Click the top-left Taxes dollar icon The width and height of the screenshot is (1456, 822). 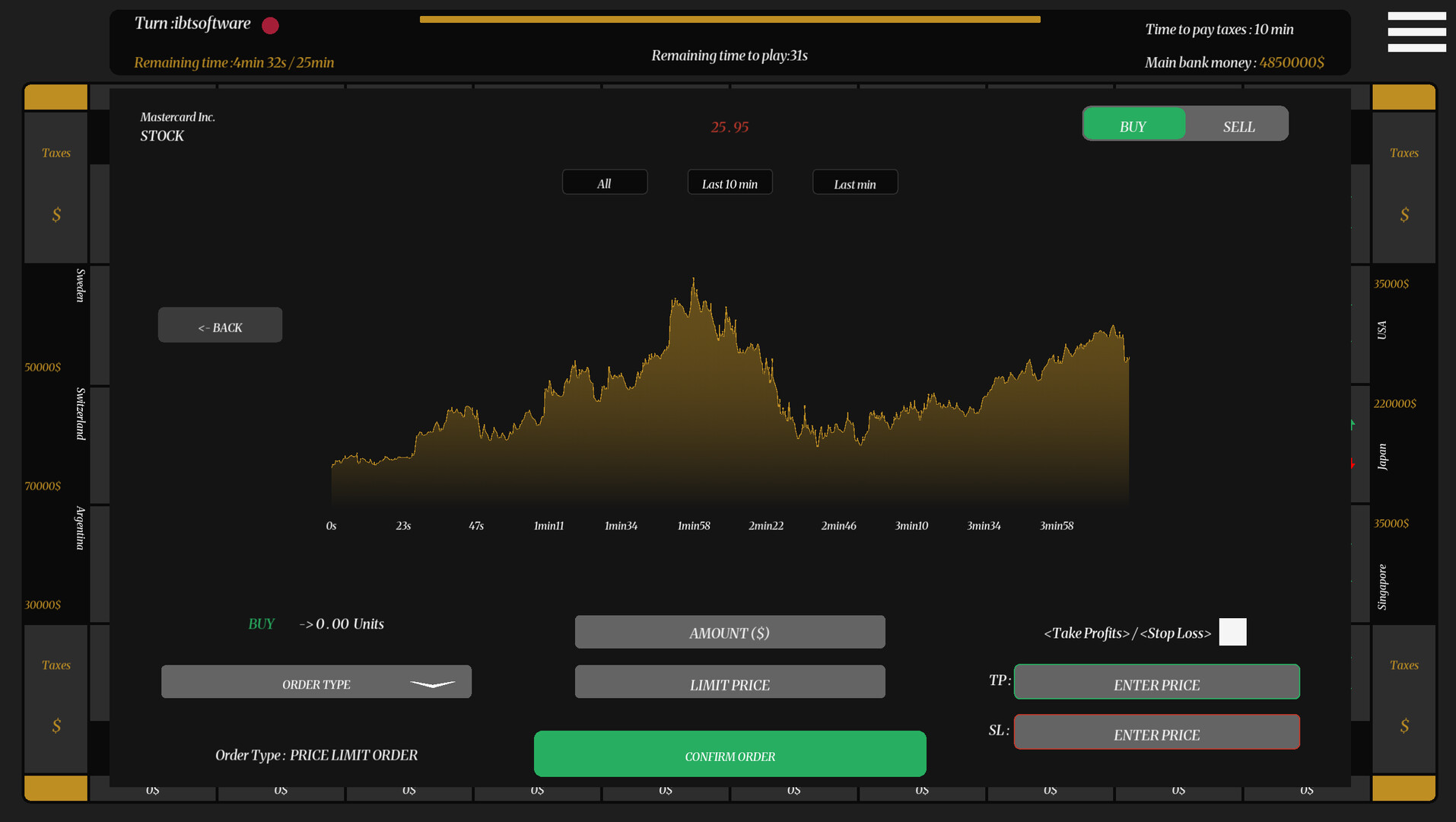[56, 215]
